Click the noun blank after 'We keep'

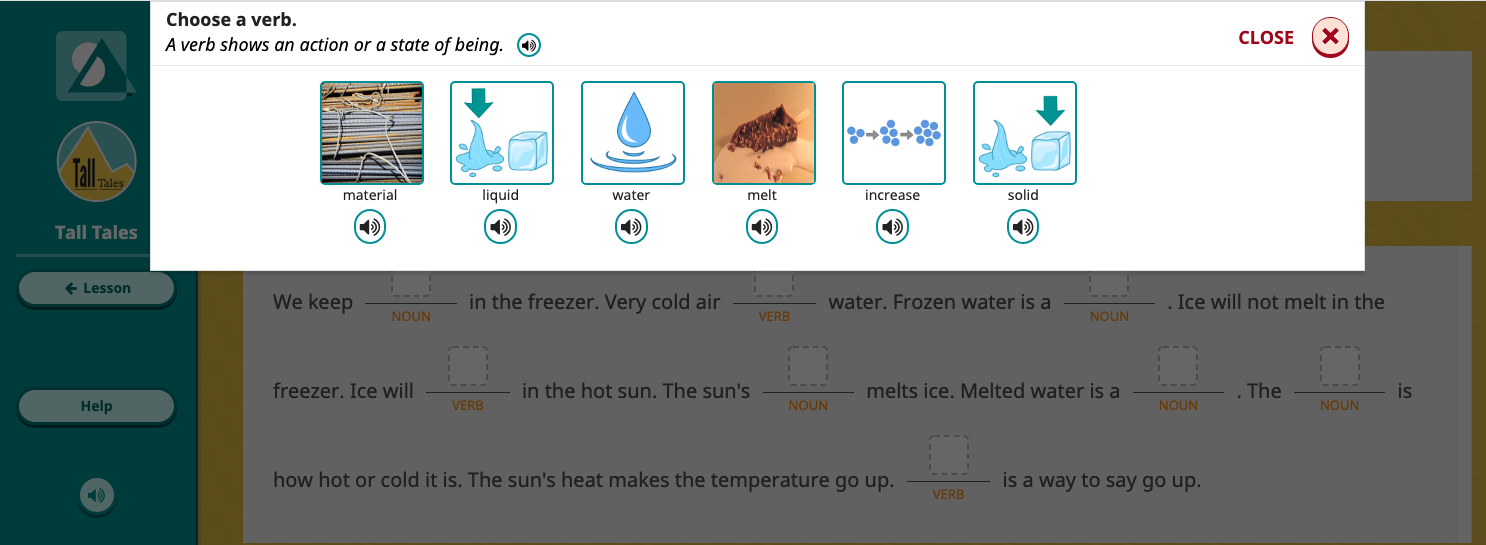411,282
